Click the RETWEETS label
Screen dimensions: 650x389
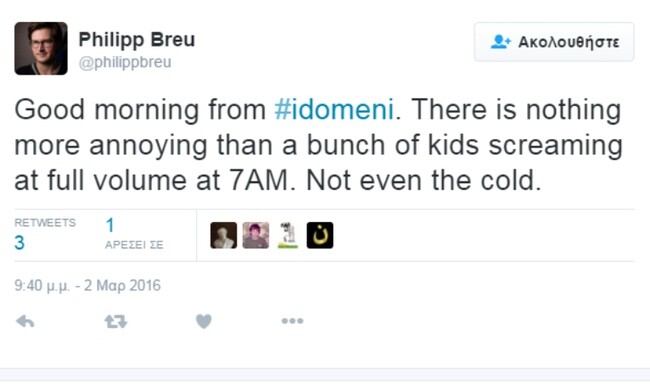coord(45,223)
